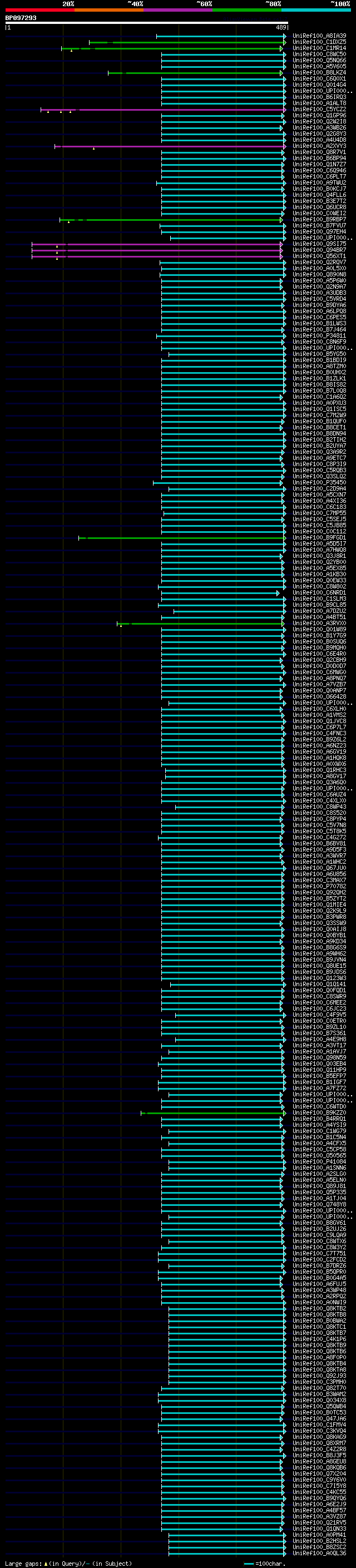356x1568 pixels.
Task: Click label UniRef100_Q97EH4
Action: click(x=319, y=232)
